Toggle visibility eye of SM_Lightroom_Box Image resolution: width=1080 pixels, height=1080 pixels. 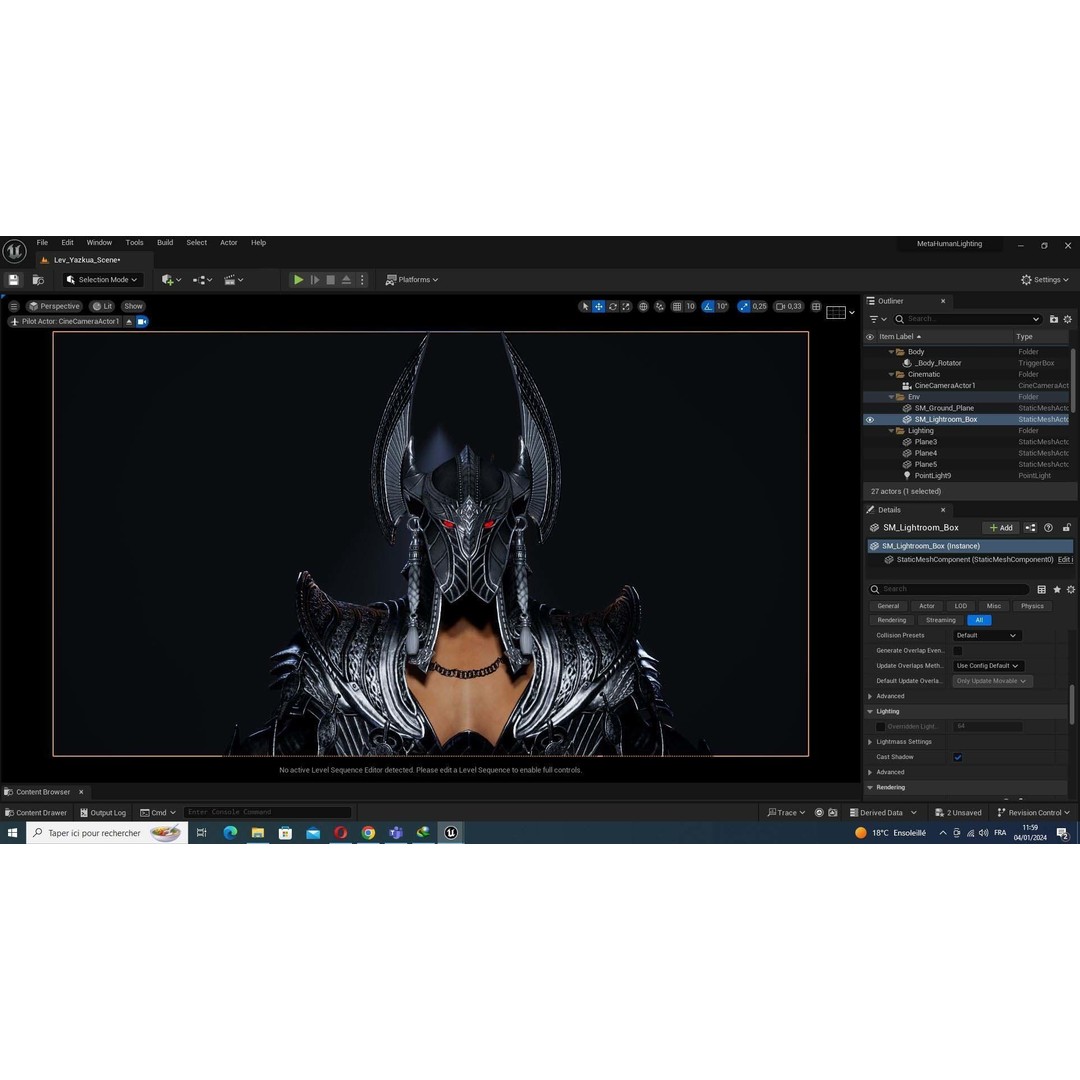click(x=870, y=419)
